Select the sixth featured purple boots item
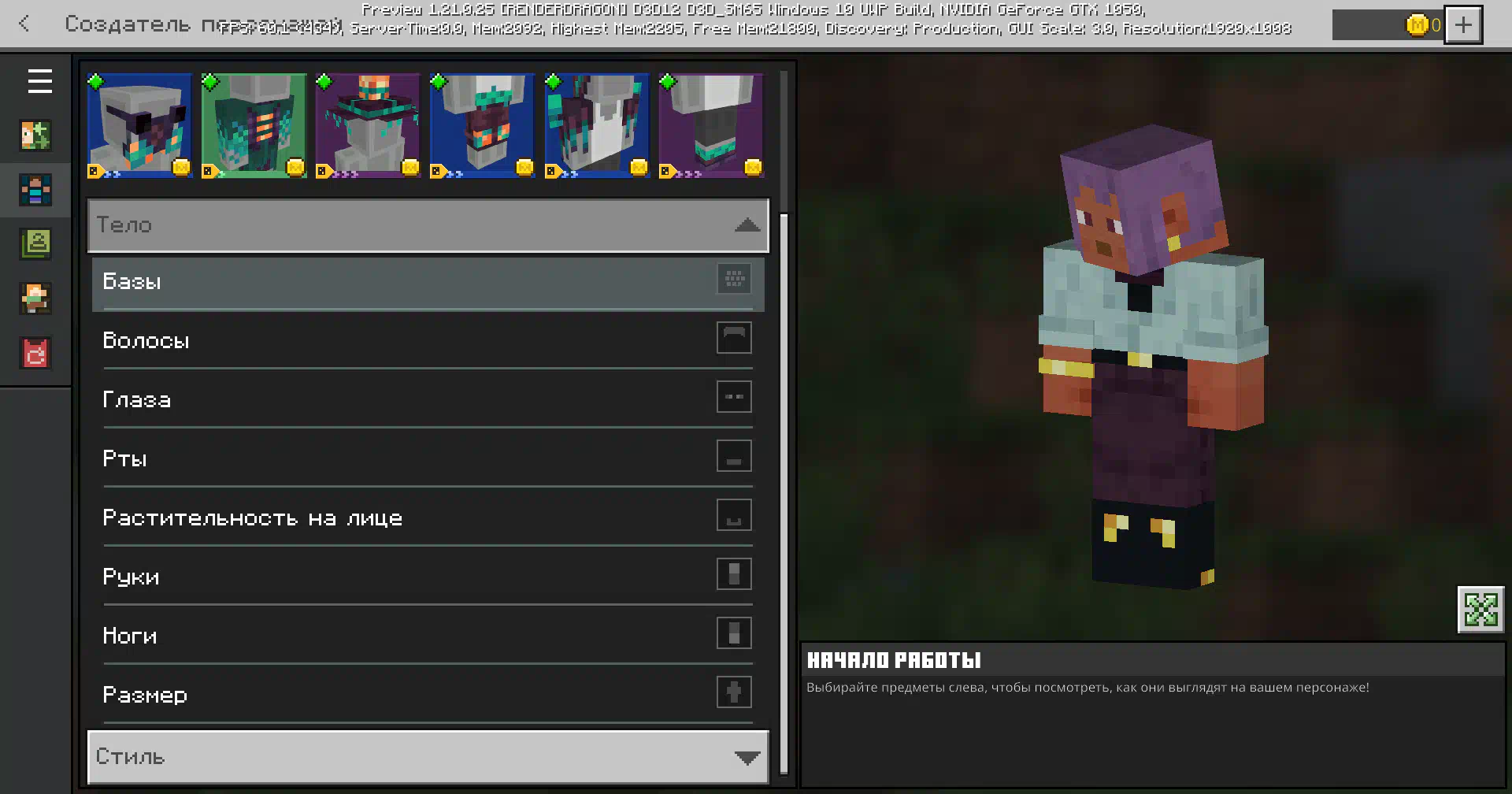This screenshot has height=794, width=1512. point(710,126)
